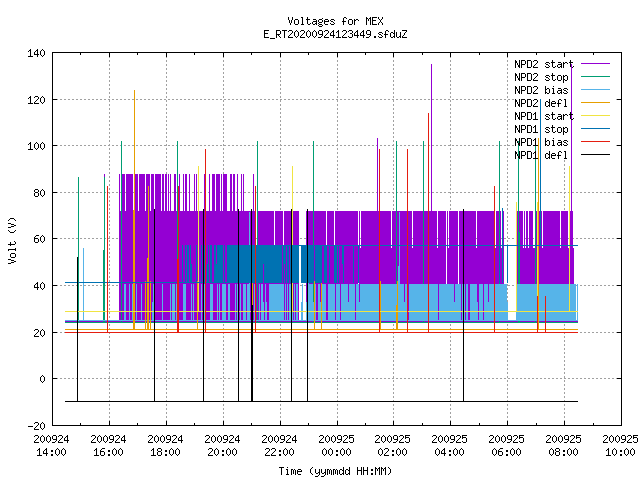Click the x-axis tick 200925 08:00
This screenshot has height=480, width=640.
563,446
